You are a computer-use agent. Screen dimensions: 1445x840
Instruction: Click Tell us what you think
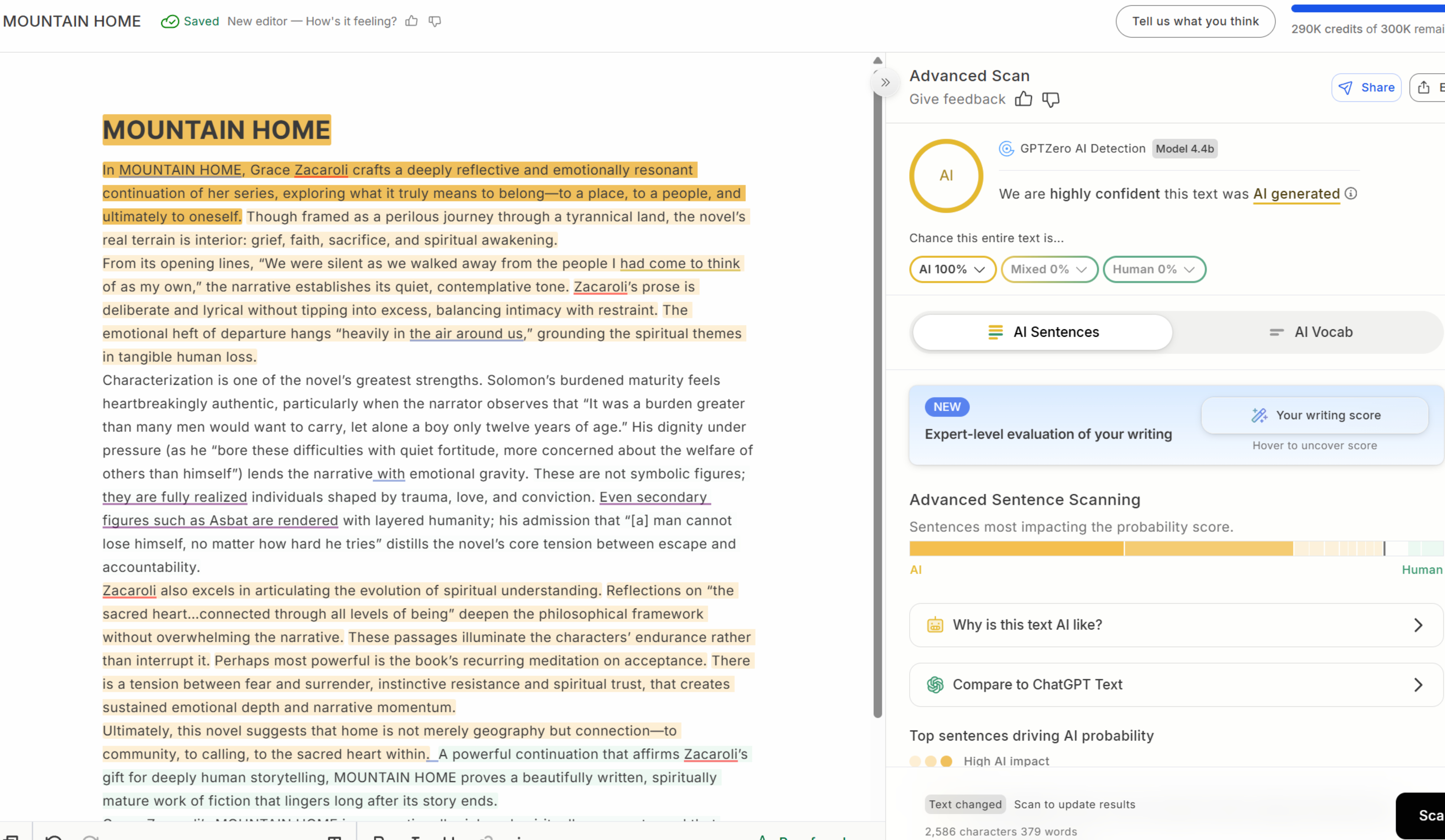coord(1195,21)
